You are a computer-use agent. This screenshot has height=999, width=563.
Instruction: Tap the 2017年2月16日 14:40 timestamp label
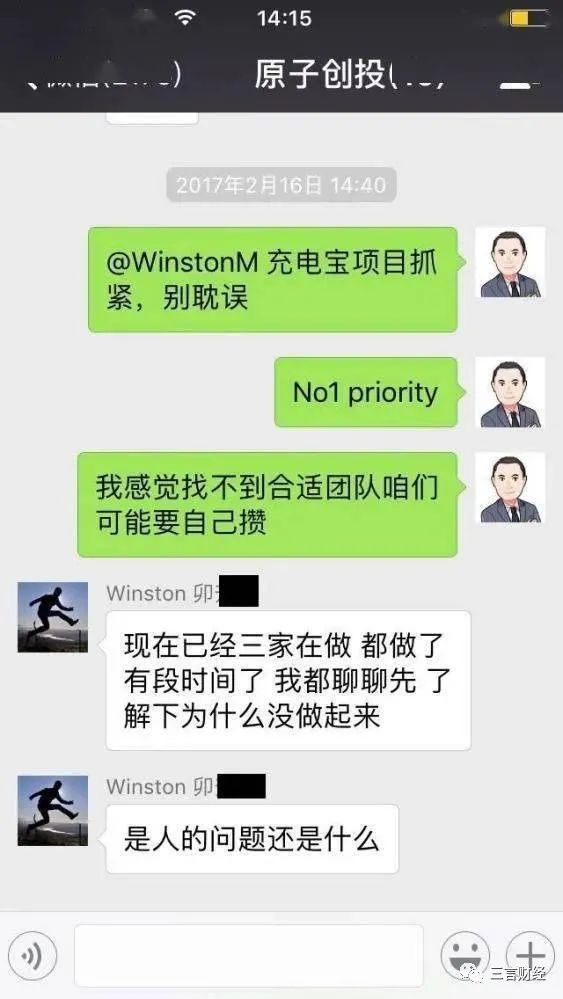click(281, 185)
